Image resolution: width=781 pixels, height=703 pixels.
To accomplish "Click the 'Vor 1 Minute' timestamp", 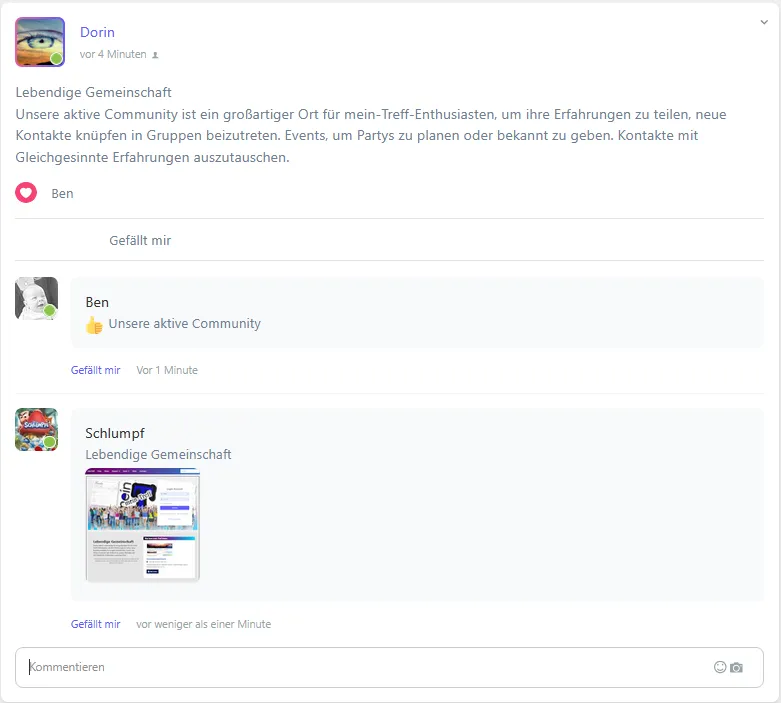I will (167, 370).
